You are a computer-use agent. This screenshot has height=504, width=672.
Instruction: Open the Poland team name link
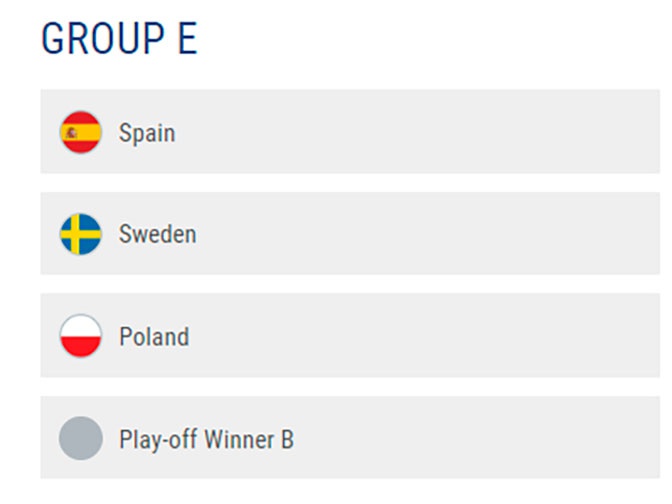154,336
